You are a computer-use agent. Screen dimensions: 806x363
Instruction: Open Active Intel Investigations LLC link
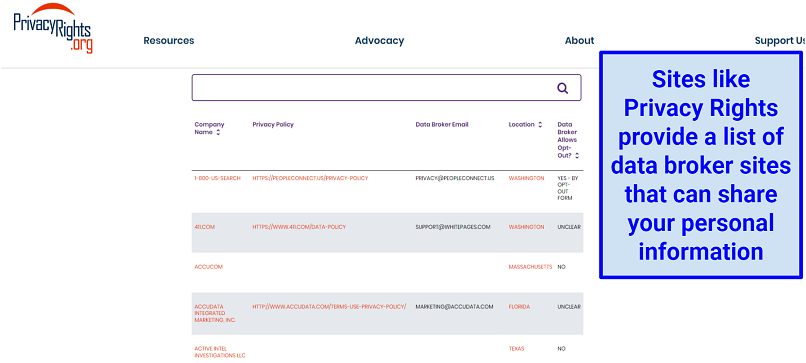point(220,352)
